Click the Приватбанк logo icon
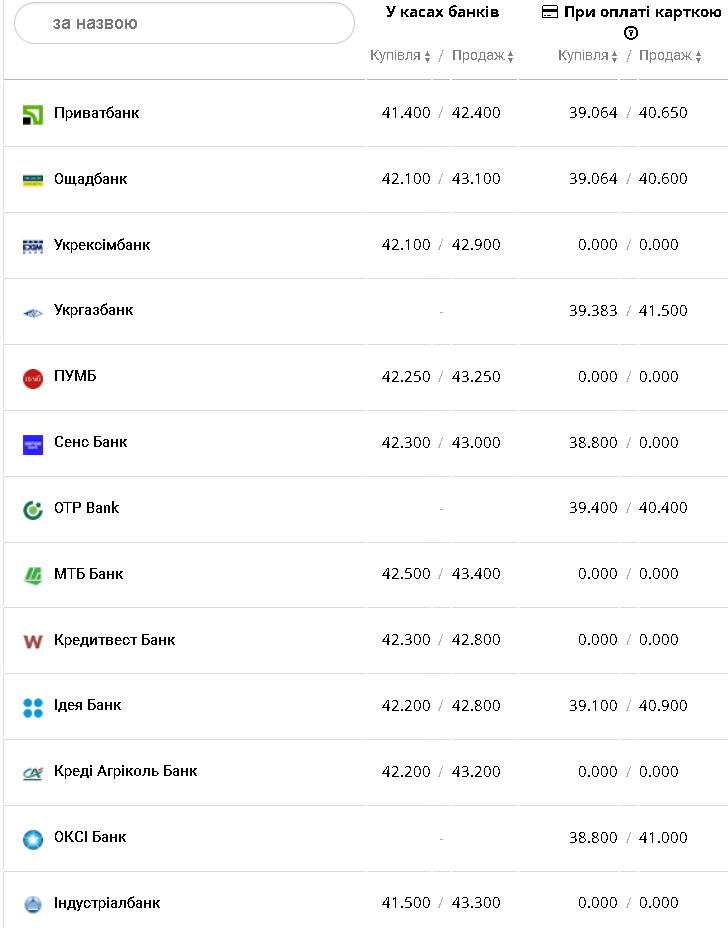Screen dimensions: 728x928 pos(33,114)
